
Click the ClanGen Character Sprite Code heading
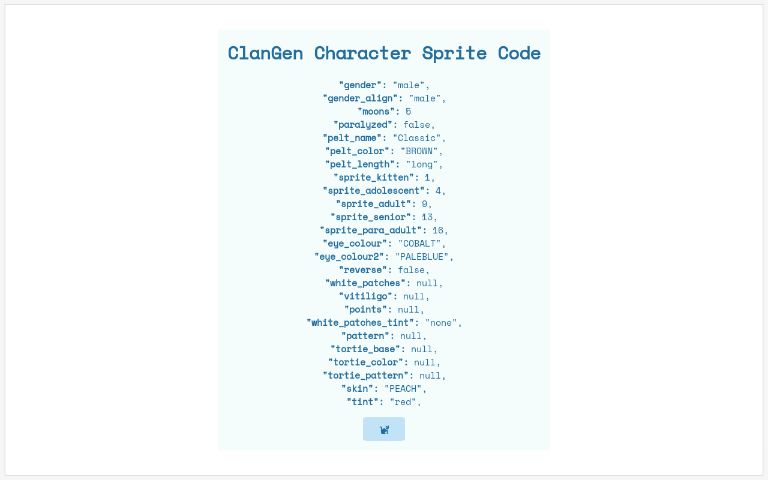coord(384,53)
